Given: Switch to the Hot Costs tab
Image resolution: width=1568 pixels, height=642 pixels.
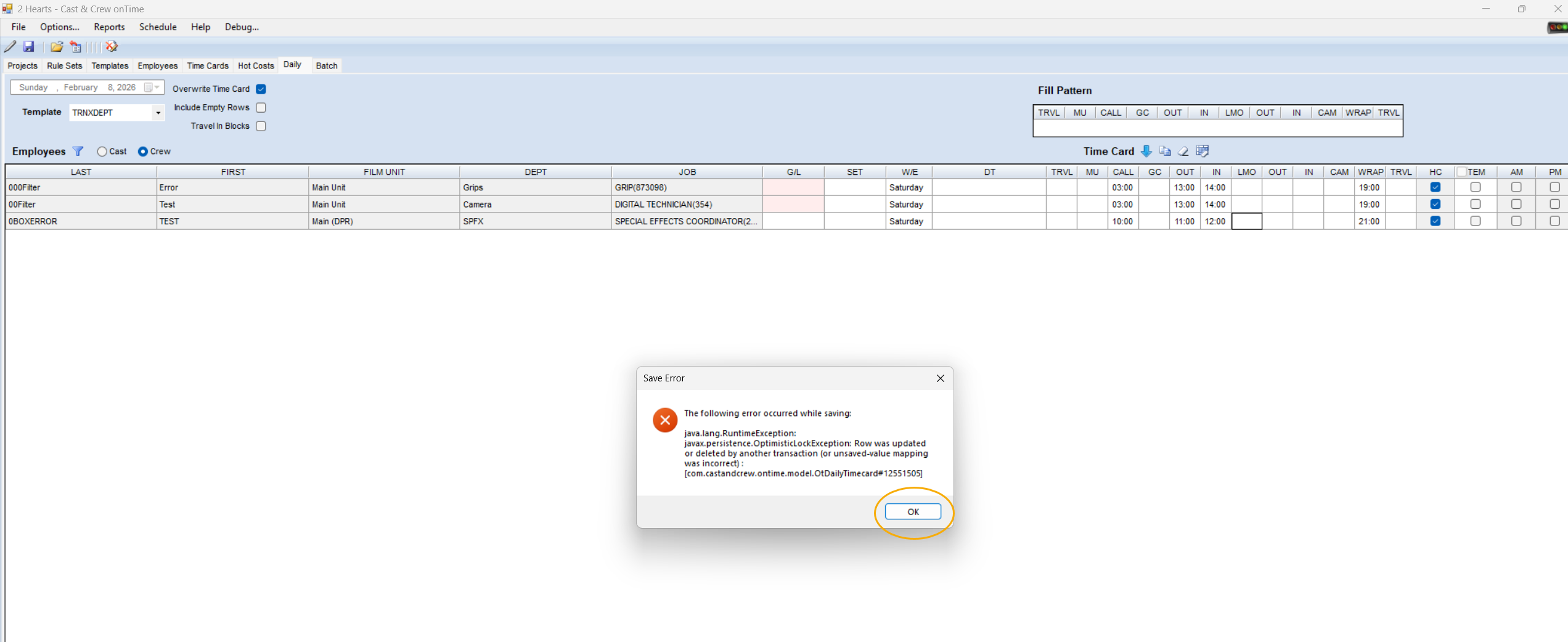Looking at the screenshot, I should (x=256, y=66).
